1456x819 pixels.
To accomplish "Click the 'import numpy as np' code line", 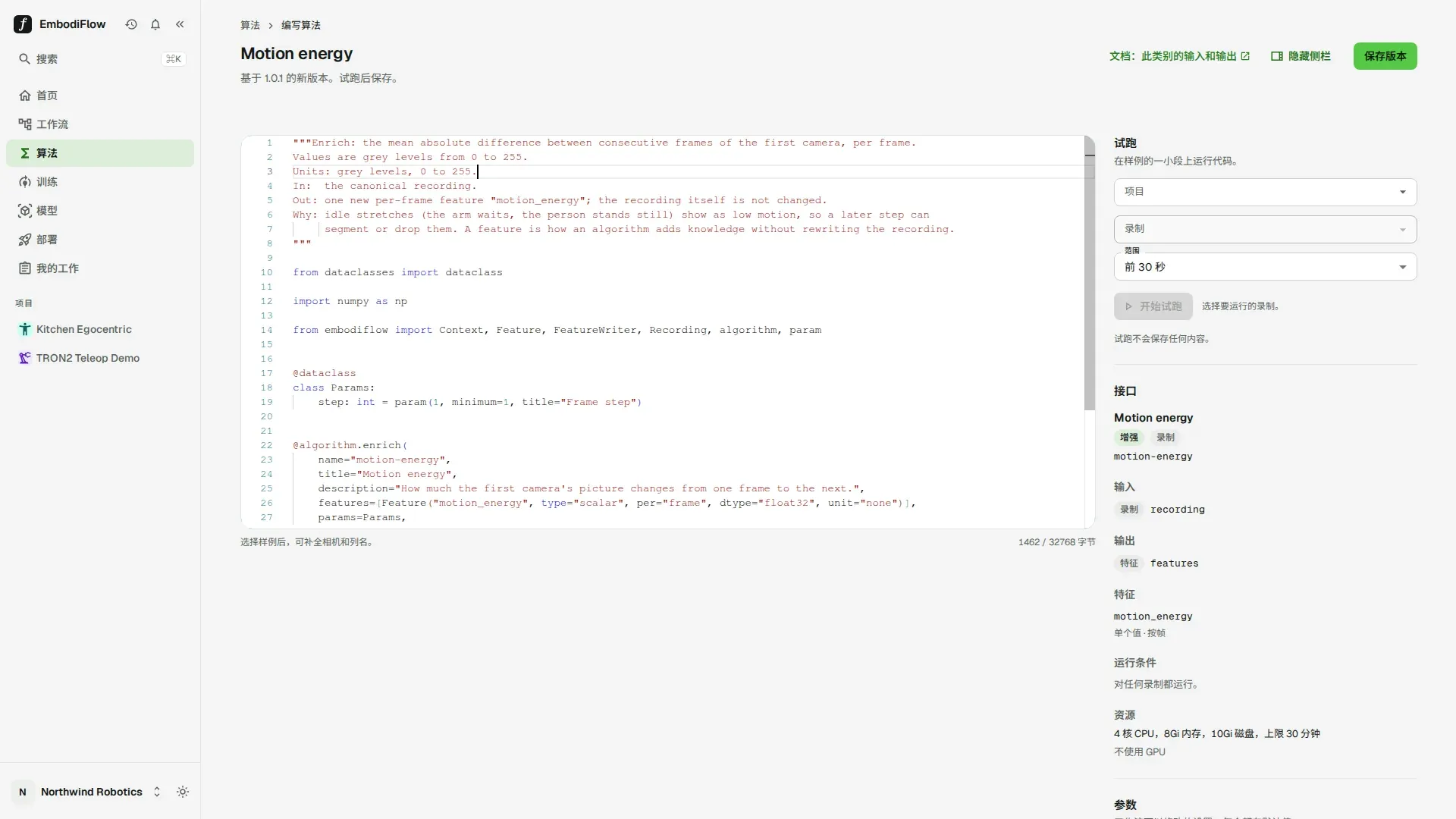I will point(350,301).
